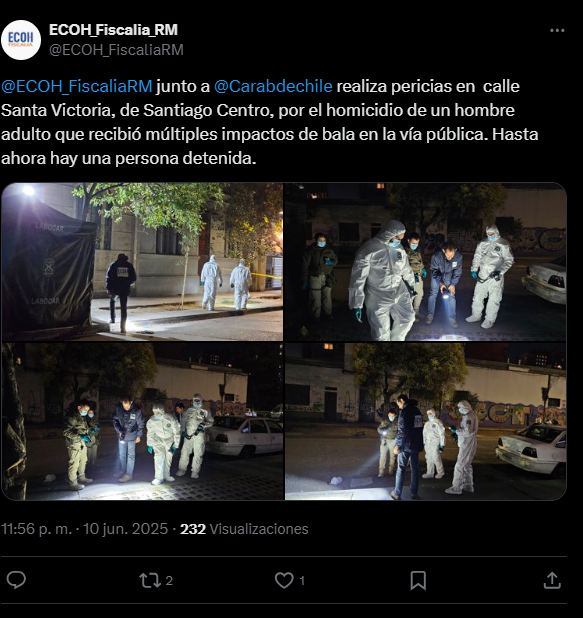Click the repost arrows icon
This screenshot has width=583, height=618.
(x=150, y=580)
